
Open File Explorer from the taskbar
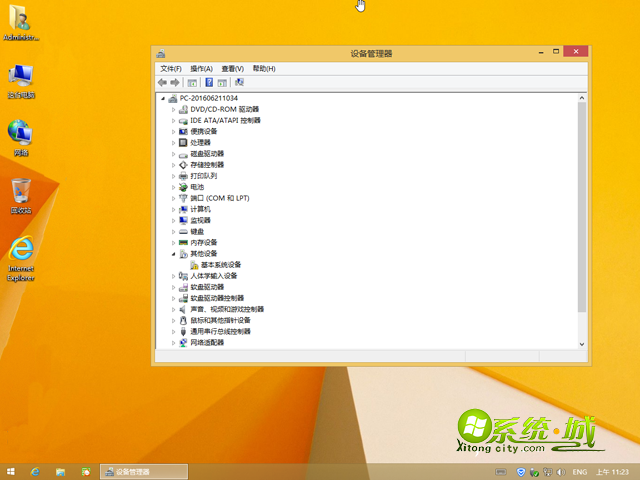click(60, 472)
